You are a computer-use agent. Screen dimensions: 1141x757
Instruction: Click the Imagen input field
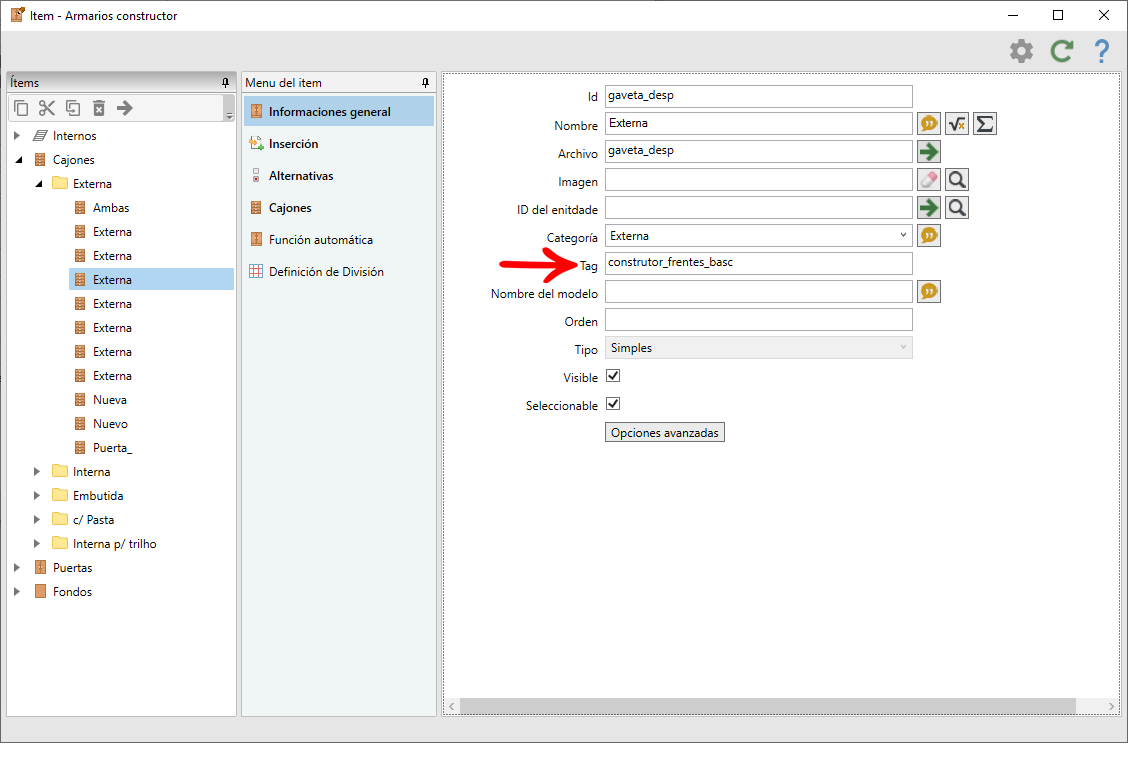pyautogui.click(x=758, y=179)
